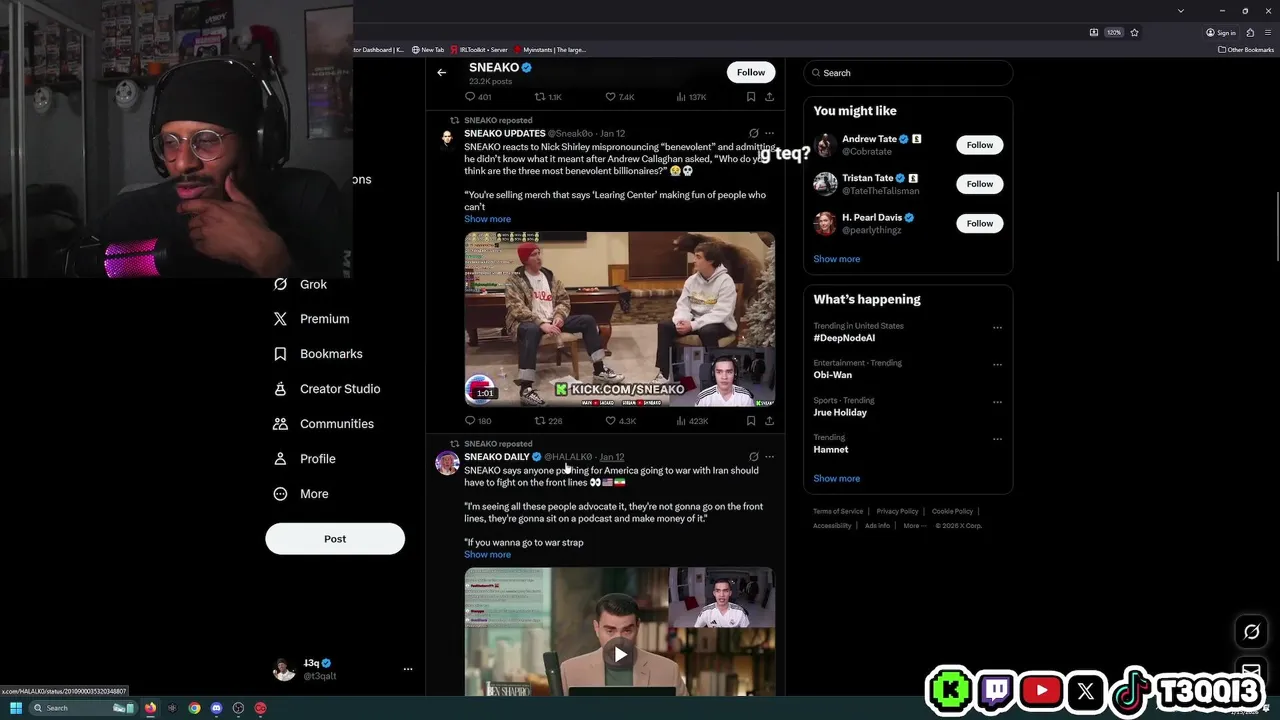This screenshot has height=720, width=1280.
Task: Play the Nick Shirley video thumbnail
Action: (x=619, y=319)
